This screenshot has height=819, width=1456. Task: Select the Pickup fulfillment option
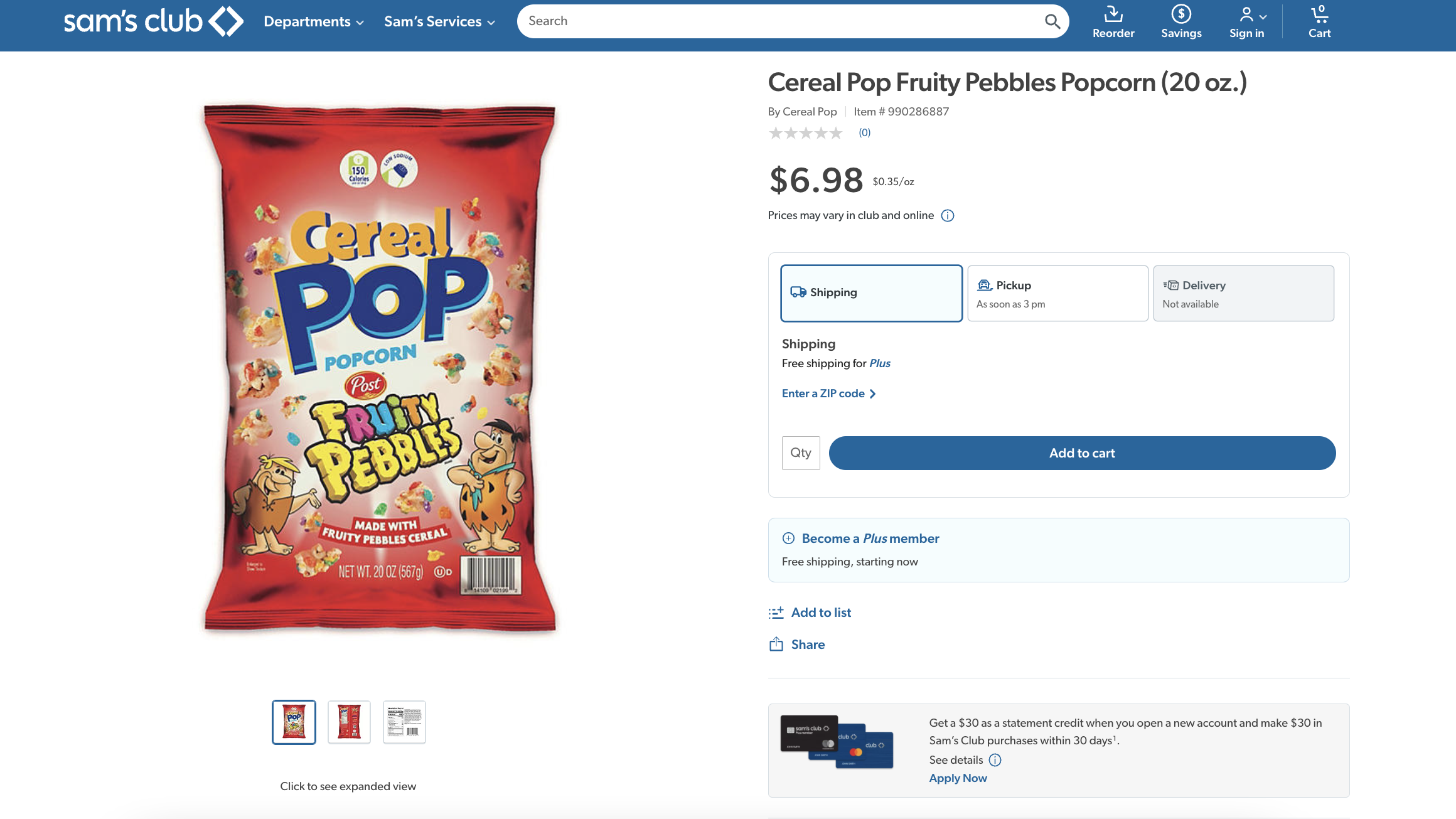pos(1057,293)
